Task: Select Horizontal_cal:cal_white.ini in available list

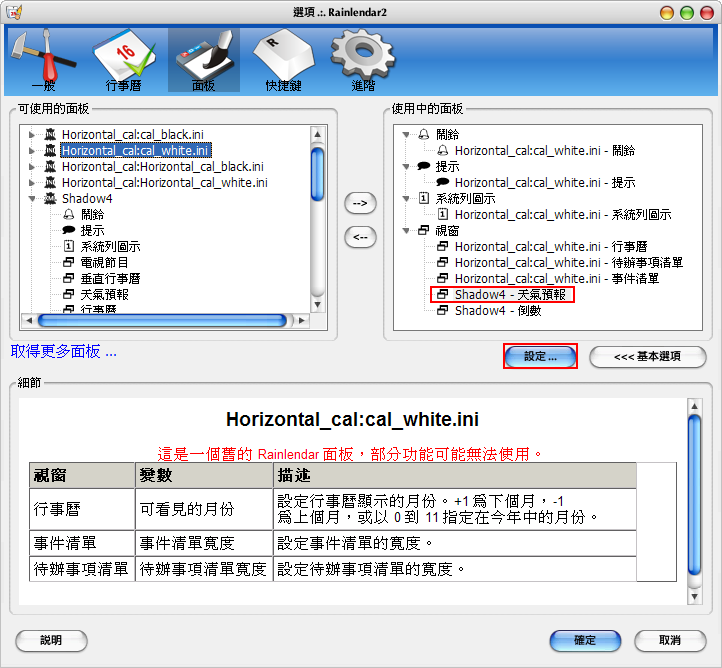Action: [x=136, y=151]
